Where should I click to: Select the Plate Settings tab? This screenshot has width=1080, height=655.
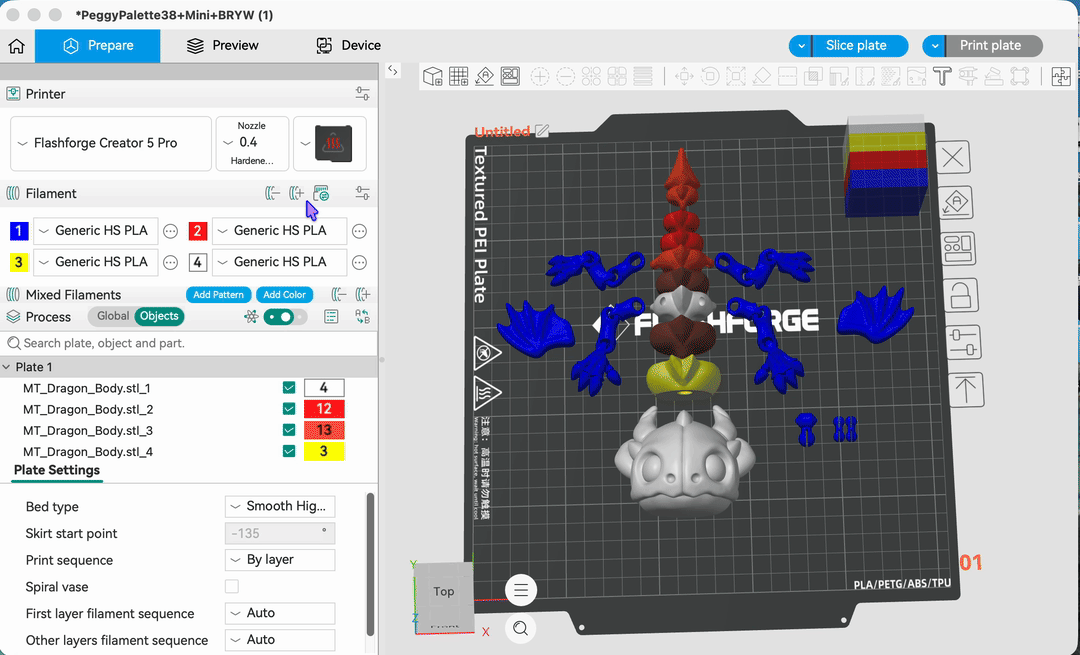tap(57, 470)
